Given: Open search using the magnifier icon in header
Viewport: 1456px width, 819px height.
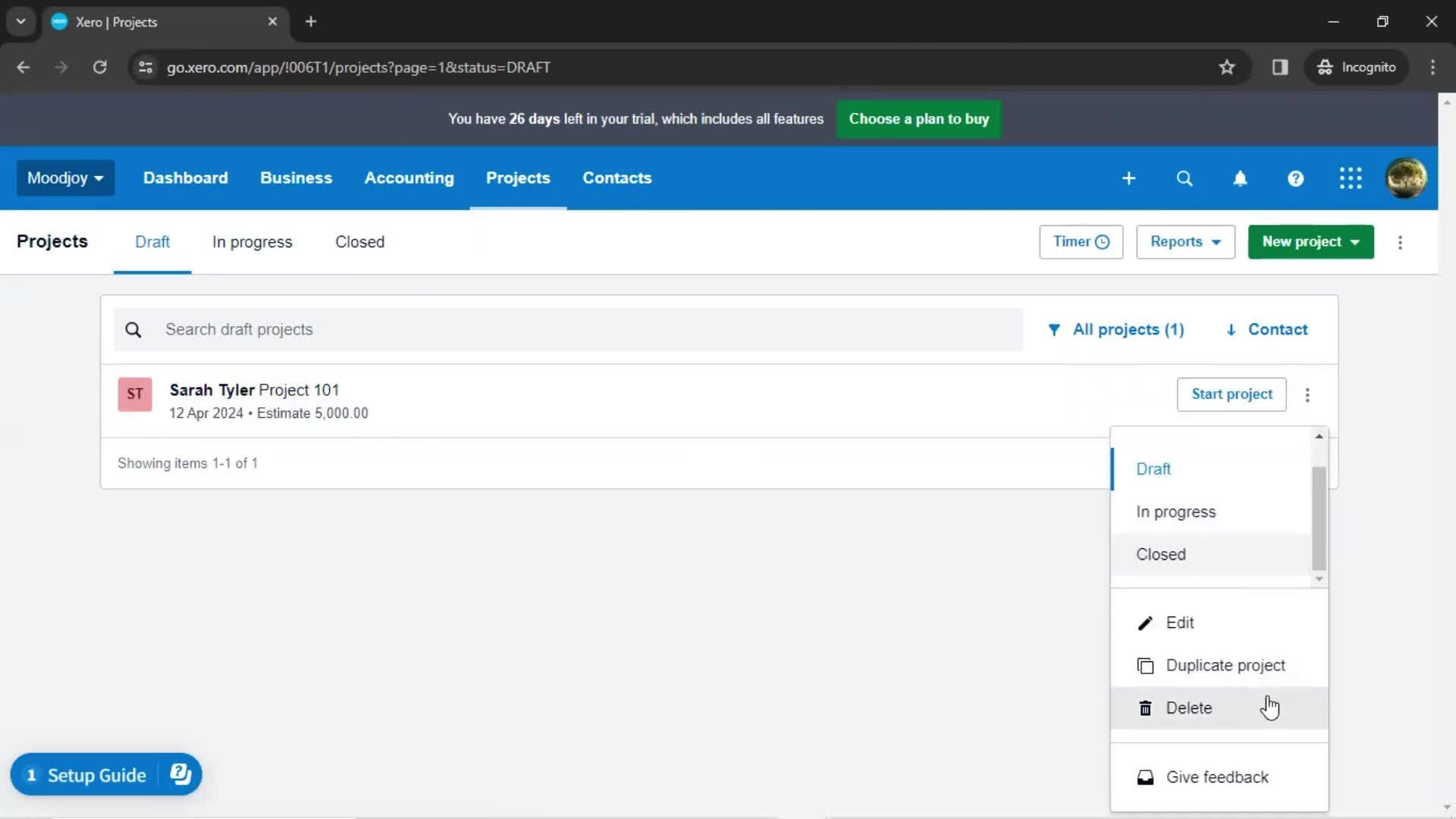Looking at the screenshot, I should (x=1184, y=178).
